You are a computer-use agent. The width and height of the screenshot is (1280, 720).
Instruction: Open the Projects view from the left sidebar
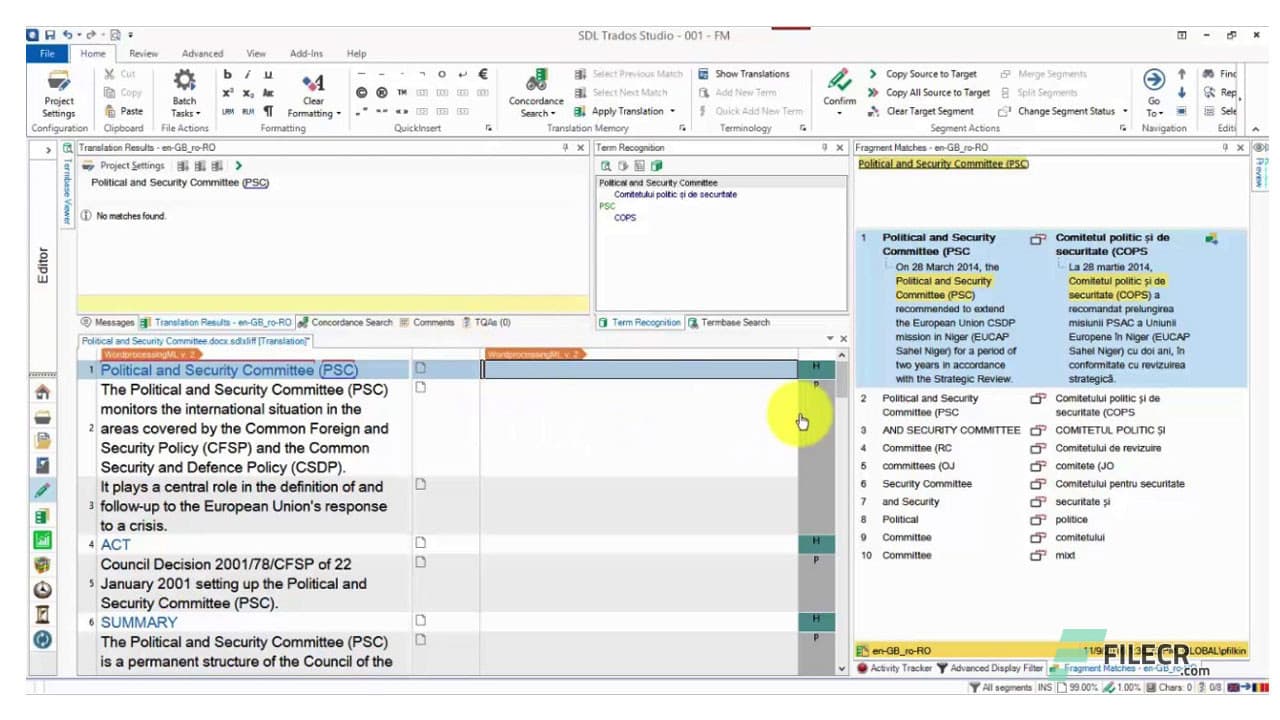click(41, 417)
